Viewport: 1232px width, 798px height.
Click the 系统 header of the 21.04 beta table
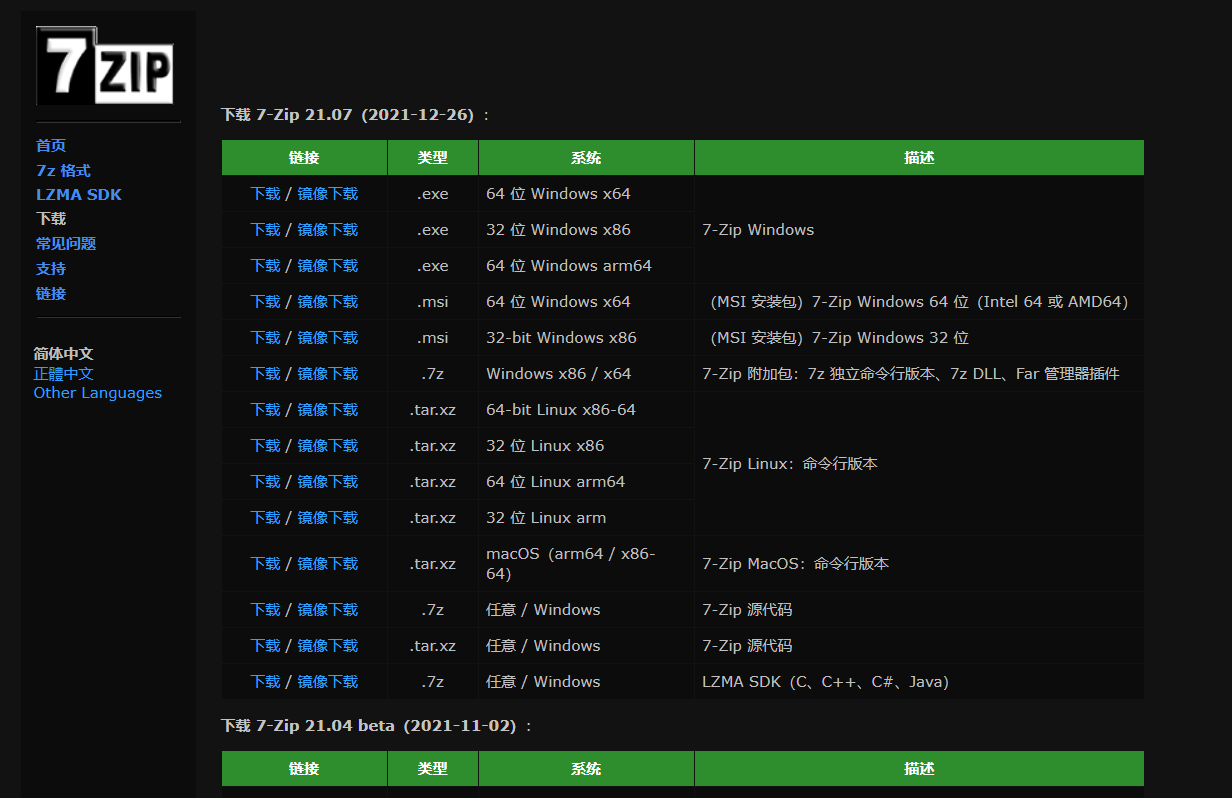coord(586,769)
